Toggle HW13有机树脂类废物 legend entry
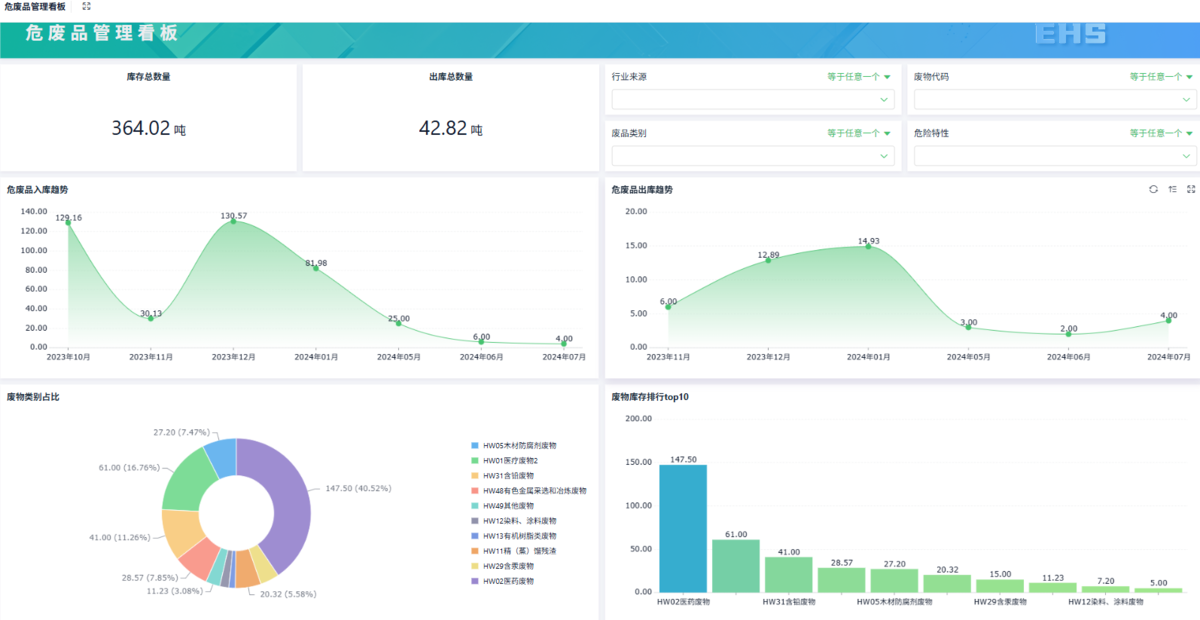The image size is (1200, 620). point(513,535)
